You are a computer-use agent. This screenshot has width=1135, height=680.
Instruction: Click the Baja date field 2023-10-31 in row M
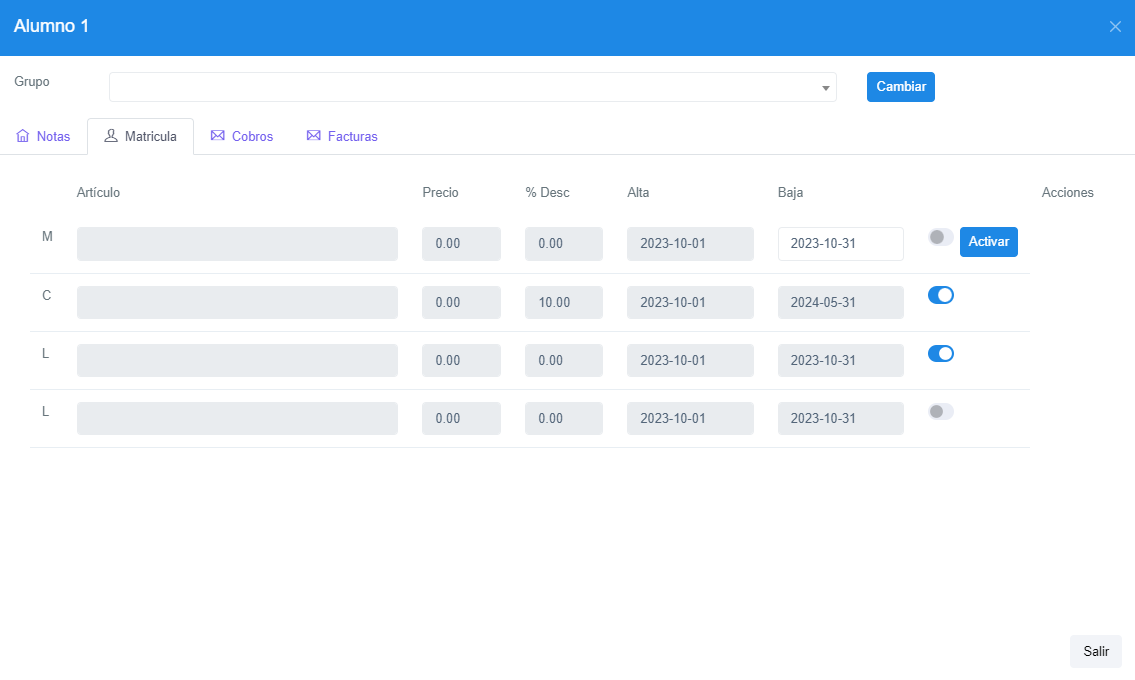coord(840,244)
